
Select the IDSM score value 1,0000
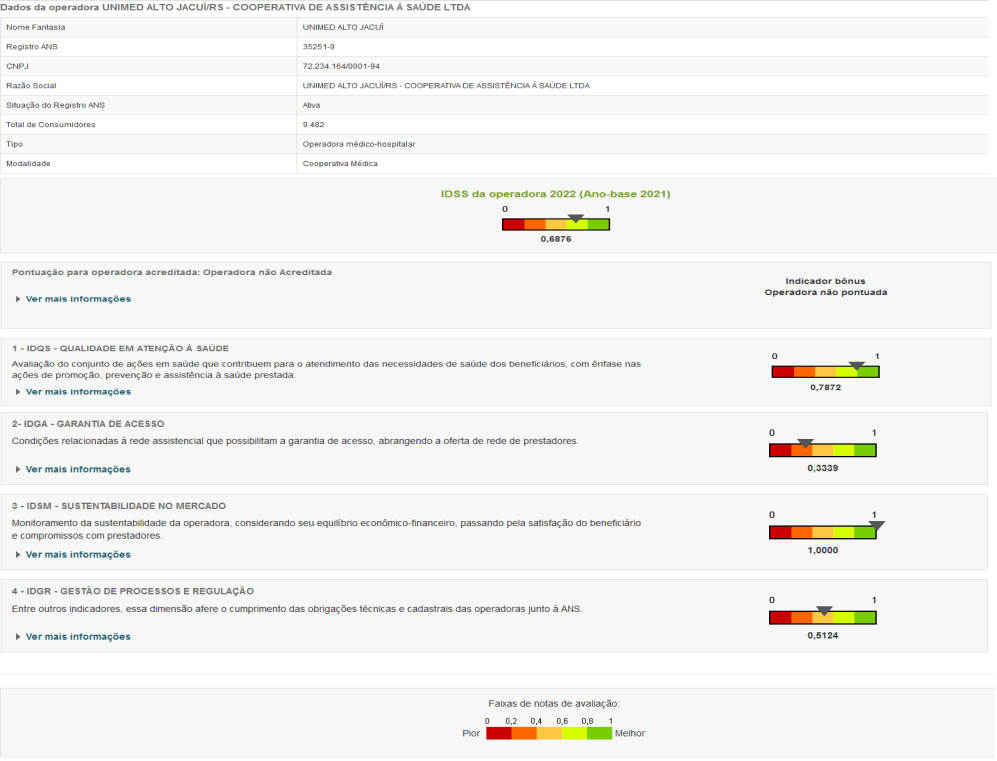click(x=823, y=551)
